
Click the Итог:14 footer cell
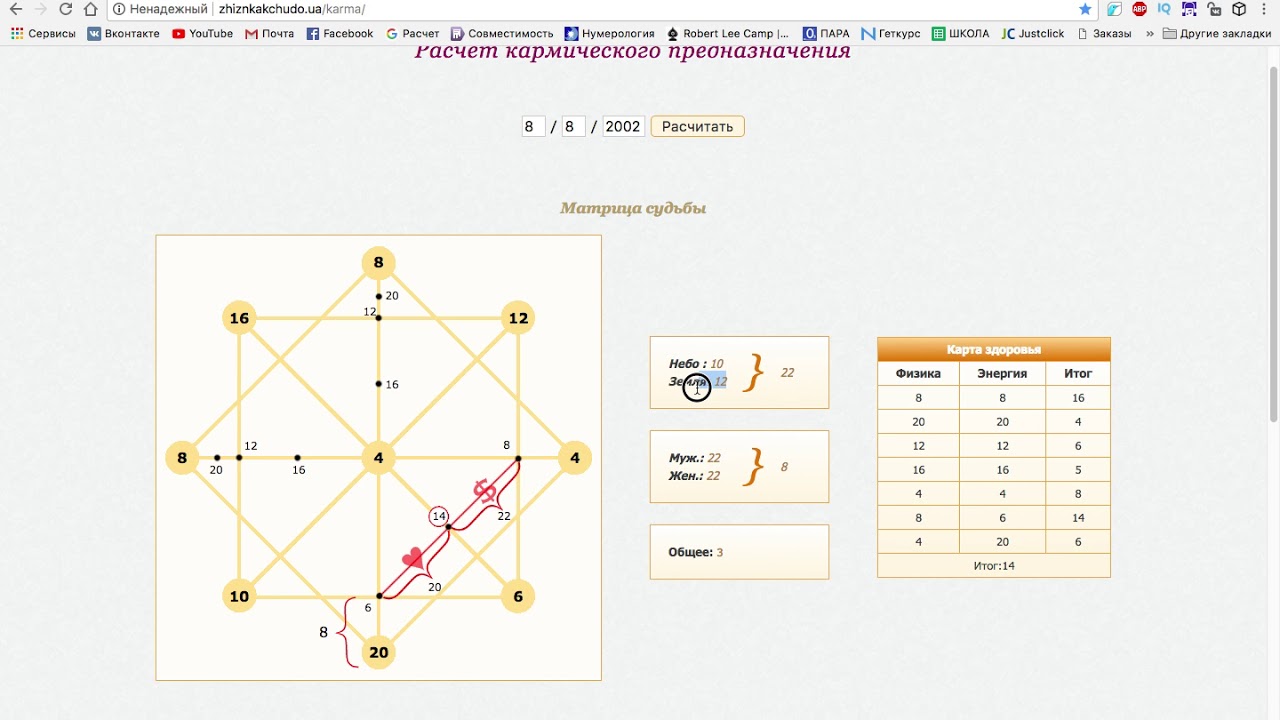coord(994,566)
